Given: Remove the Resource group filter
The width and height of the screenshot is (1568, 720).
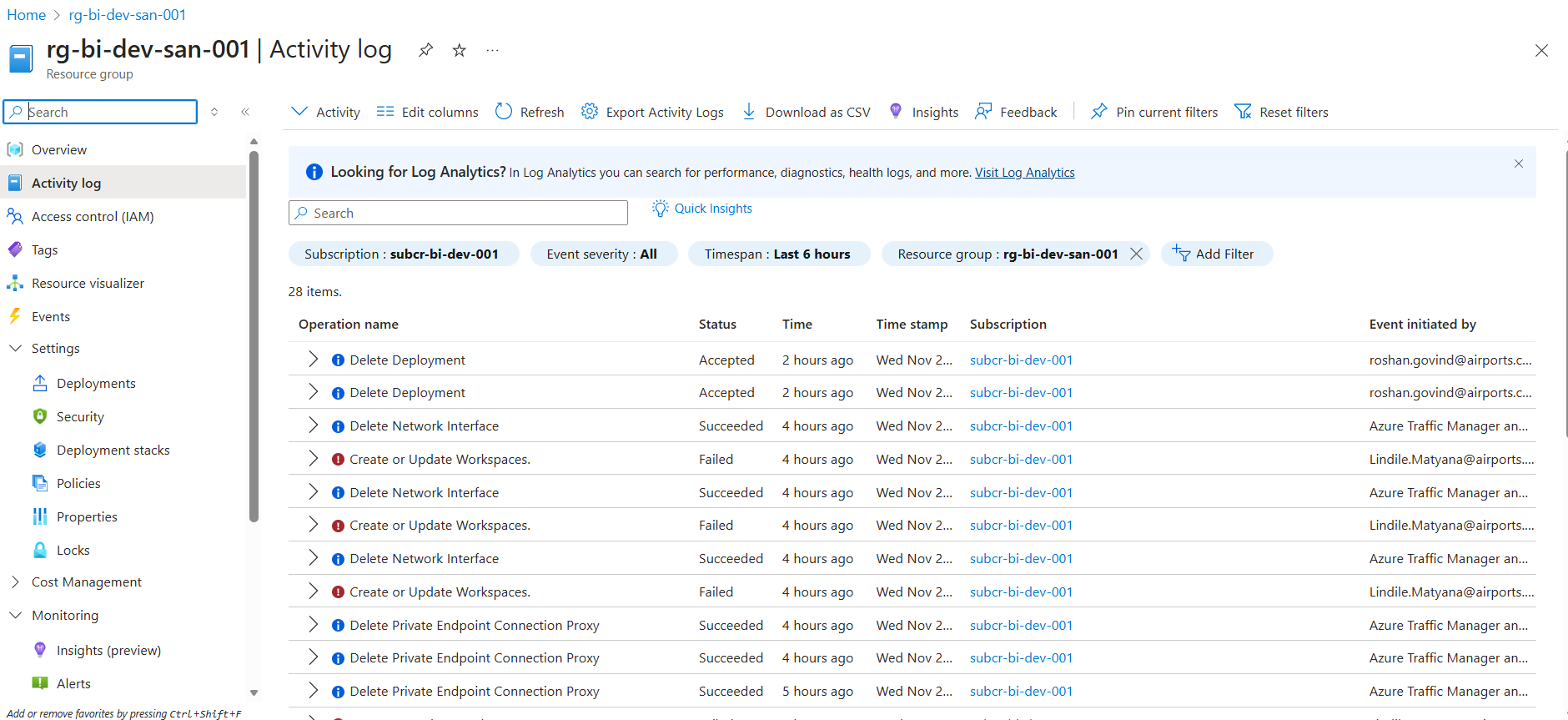Looking at the screenshot, I should [x=1136, y=254].
